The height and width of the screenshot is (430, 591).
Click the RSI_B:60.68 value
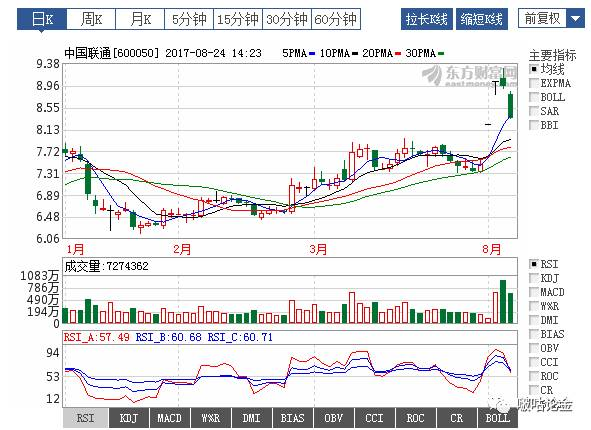pyautogui.click(x=168, y=337)
